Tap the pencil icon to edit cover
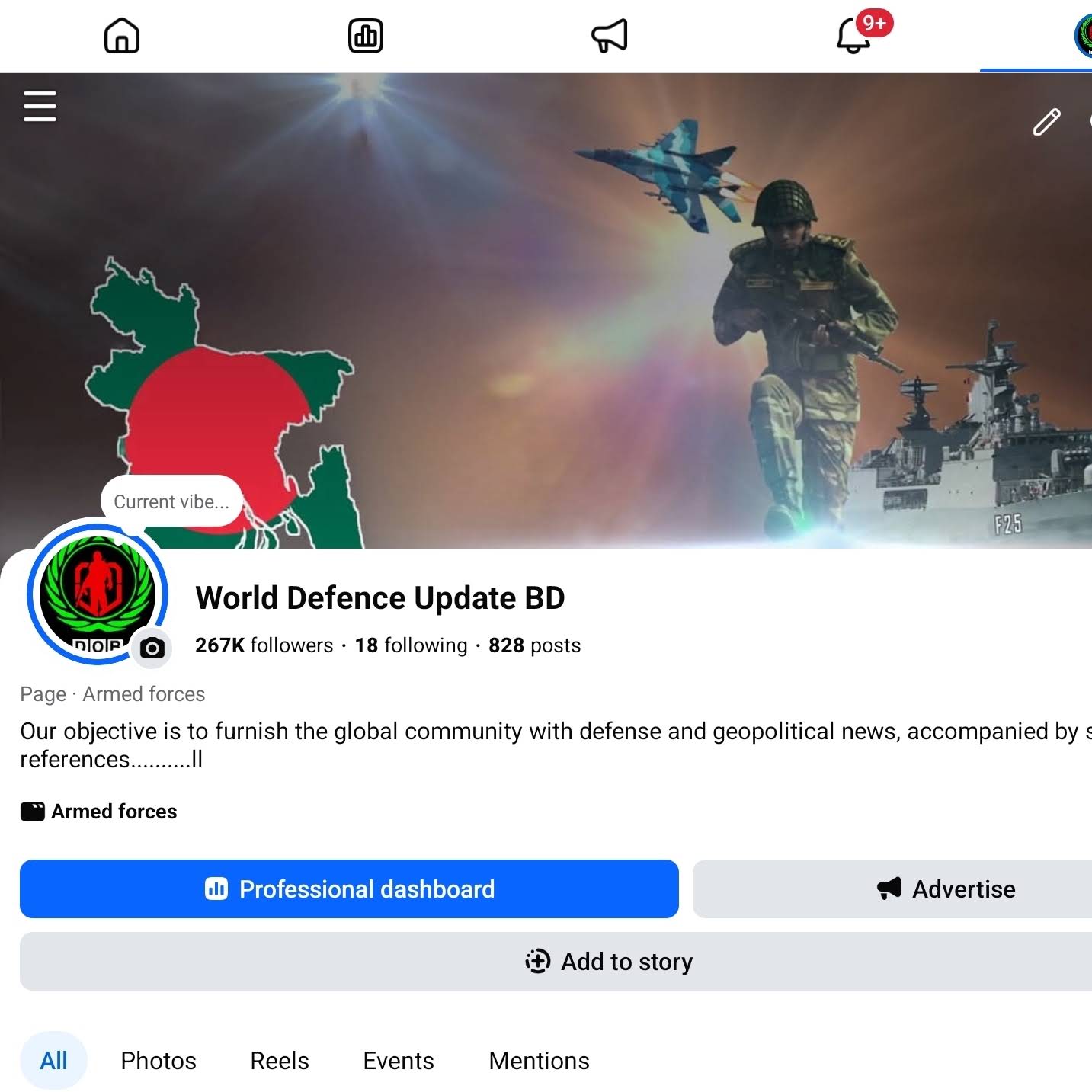 (1046, 122)
